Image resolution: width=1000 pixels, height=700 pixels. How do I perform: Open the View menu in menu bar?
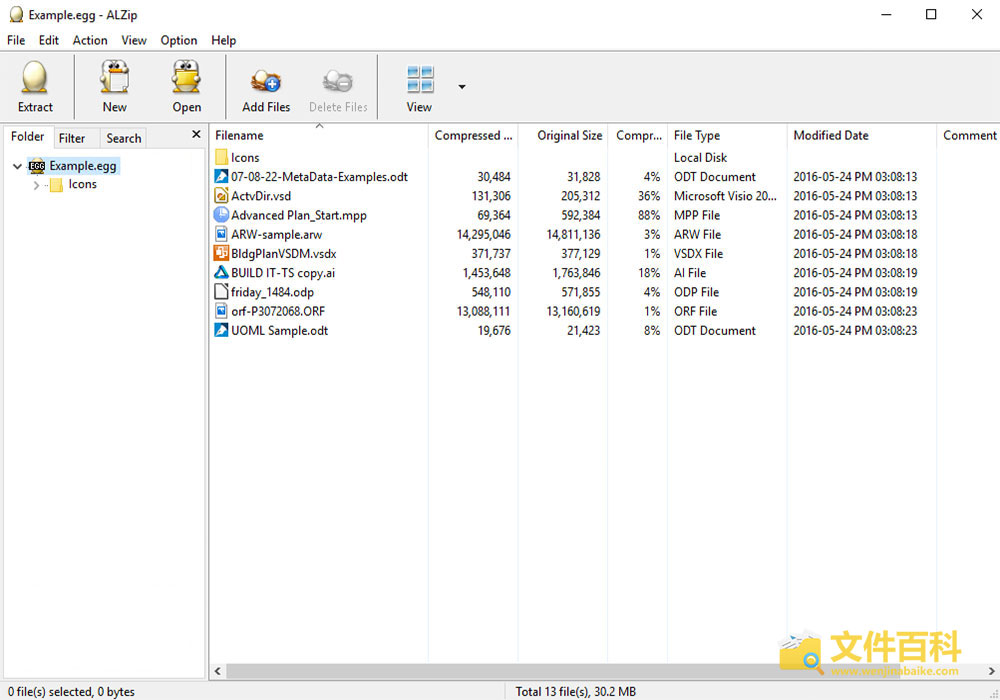click(134, 40)
